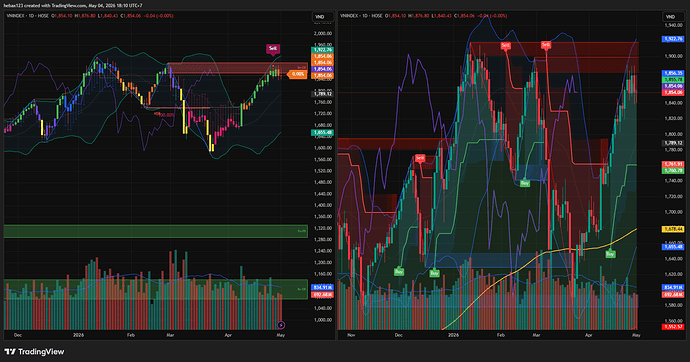Click the 1,940.00 price axis tick
The height and width of the screenshot is (362, 690).
pyautogui.click(x=673, y=26)
